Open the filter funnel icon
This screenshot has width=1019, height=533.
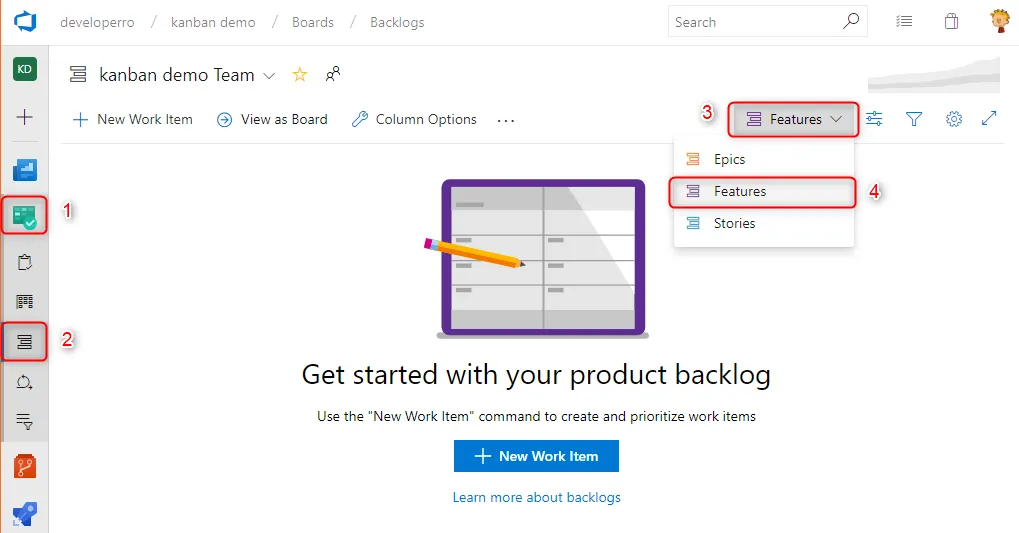coord(913,119)
